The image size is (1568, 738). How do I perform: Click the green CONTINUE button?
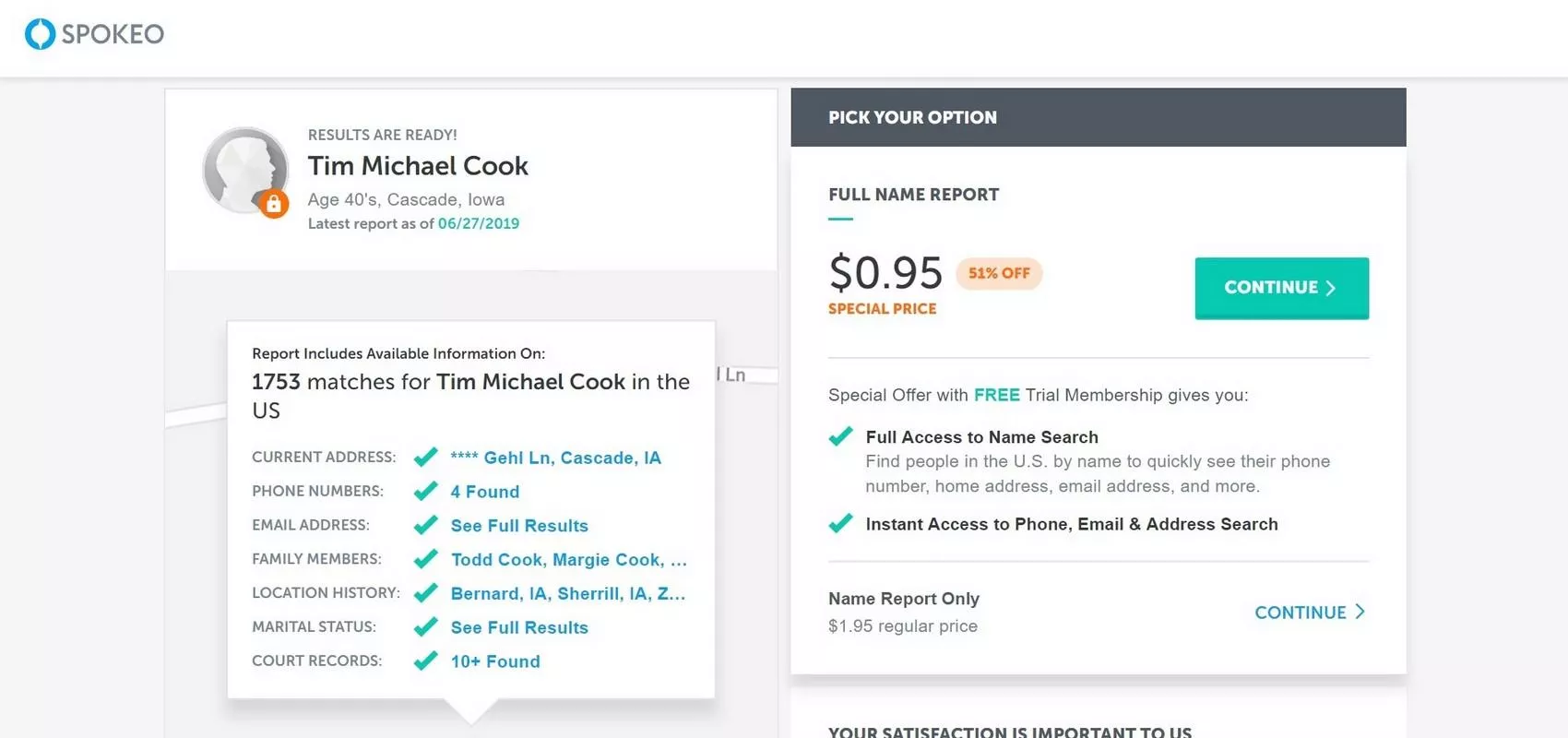click(x=1281, y=288)
